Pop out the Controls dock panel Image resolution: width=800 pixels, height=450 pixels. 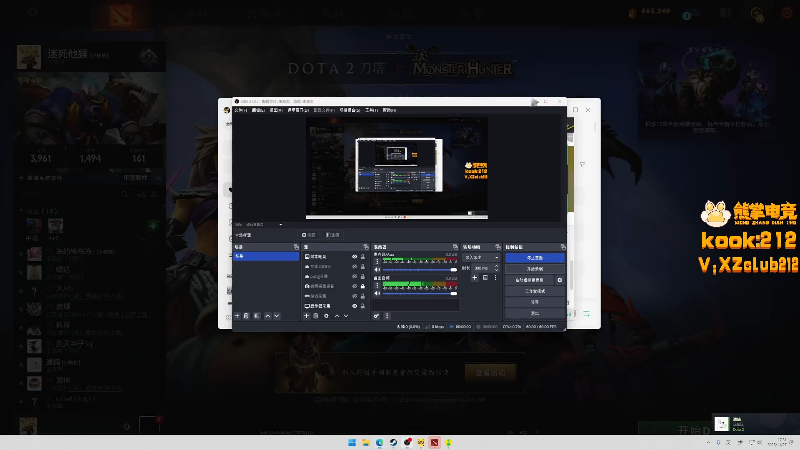click(563, 247)
